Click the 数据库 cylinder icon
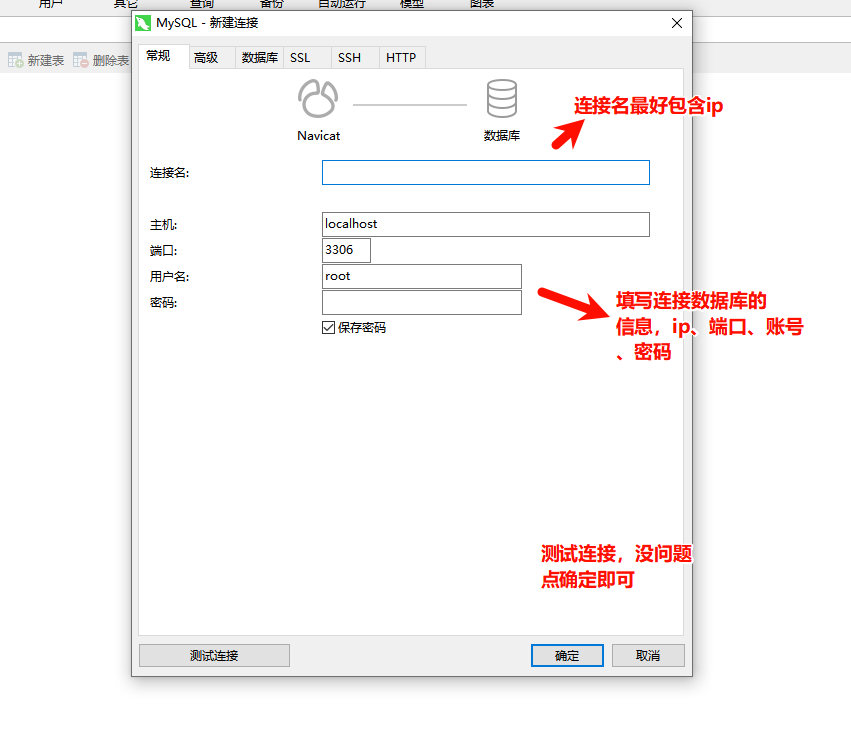 501,98
